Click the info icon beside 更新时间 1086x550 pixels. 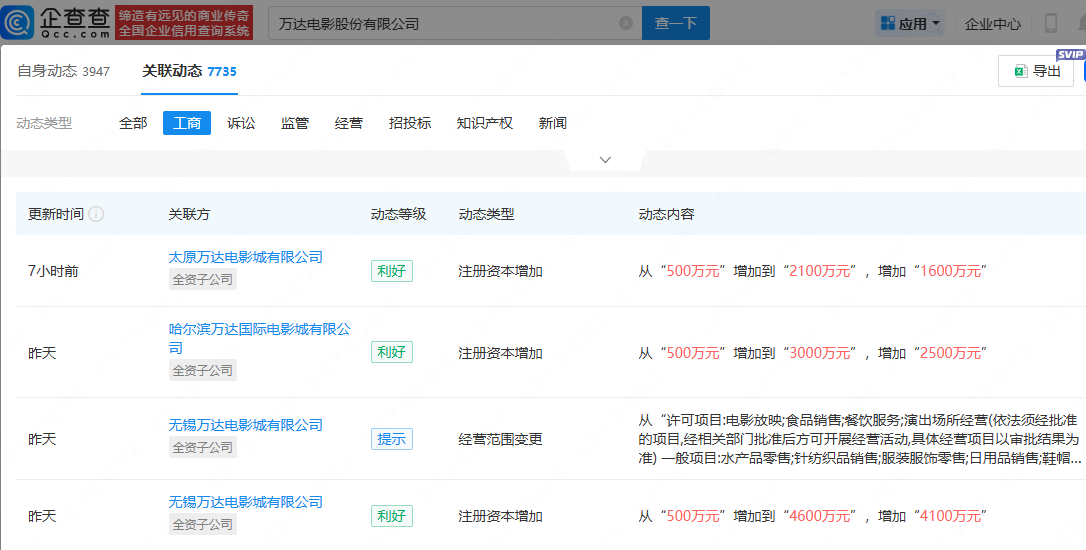96,214
